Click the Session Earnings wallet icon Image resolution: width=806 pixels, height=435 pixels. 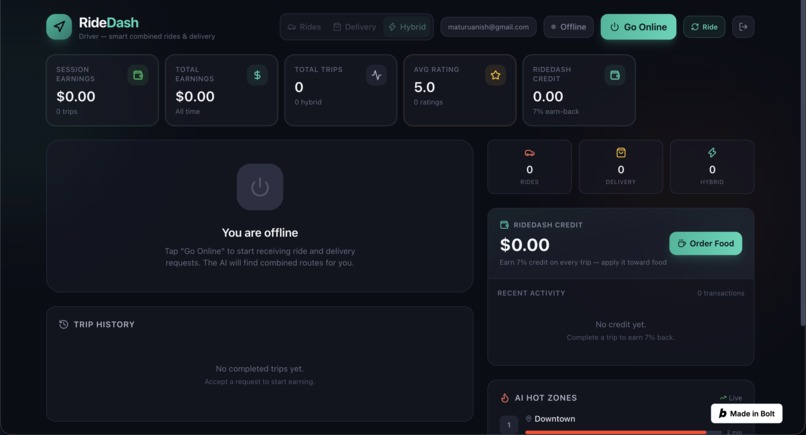point(138,75)
